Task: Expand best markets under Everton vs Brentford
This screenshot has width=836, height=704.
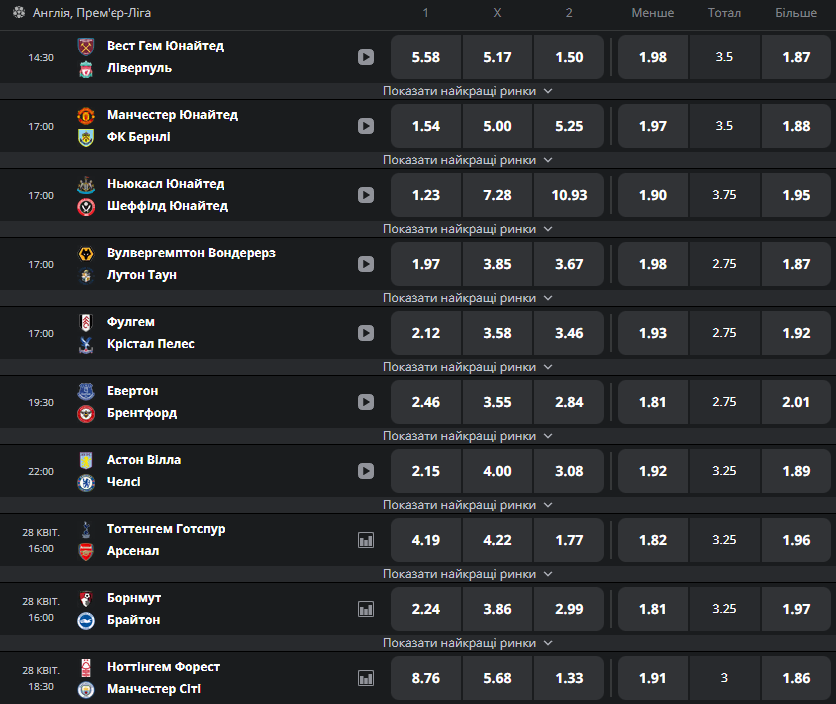Action: [467, 436]
